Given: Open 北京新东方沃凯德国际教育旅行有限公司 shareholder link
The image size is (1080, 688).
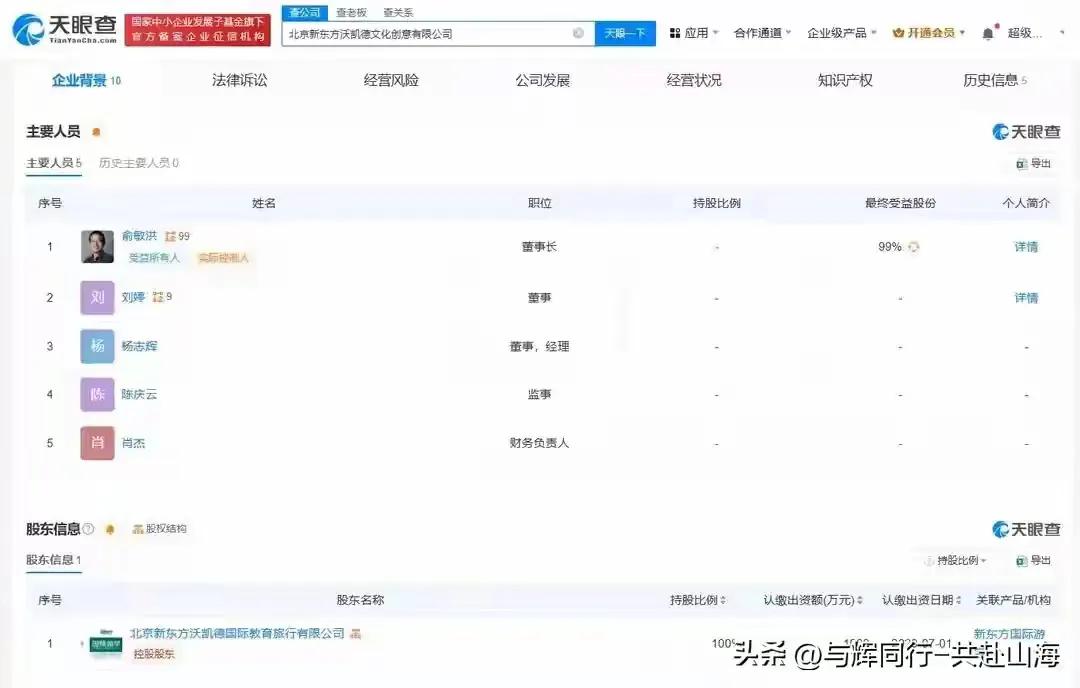Looking at the screenshot, I should 237,633.
